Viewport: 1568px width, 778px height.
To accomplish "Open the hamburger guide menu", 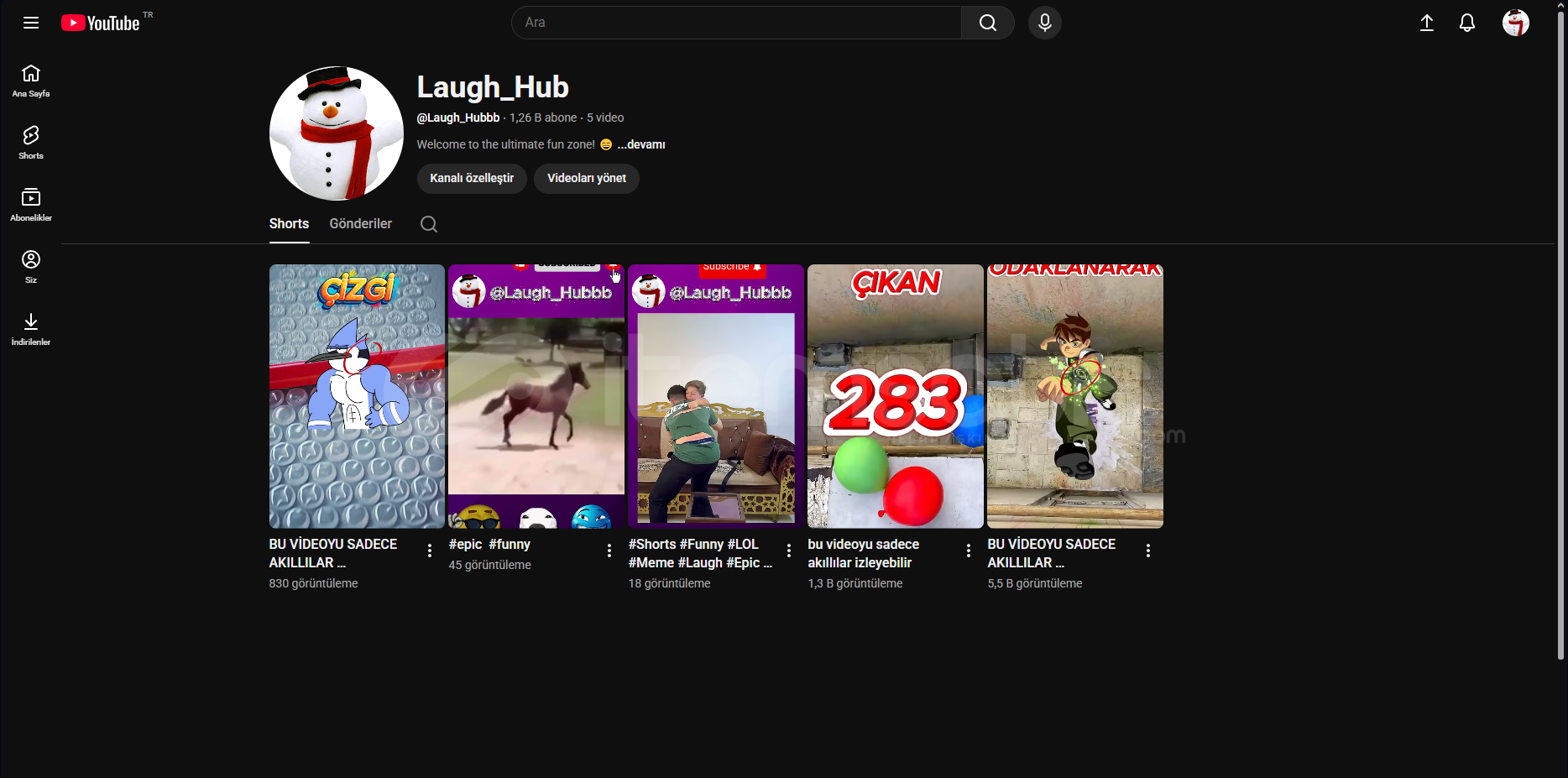I will coord(31,23).
